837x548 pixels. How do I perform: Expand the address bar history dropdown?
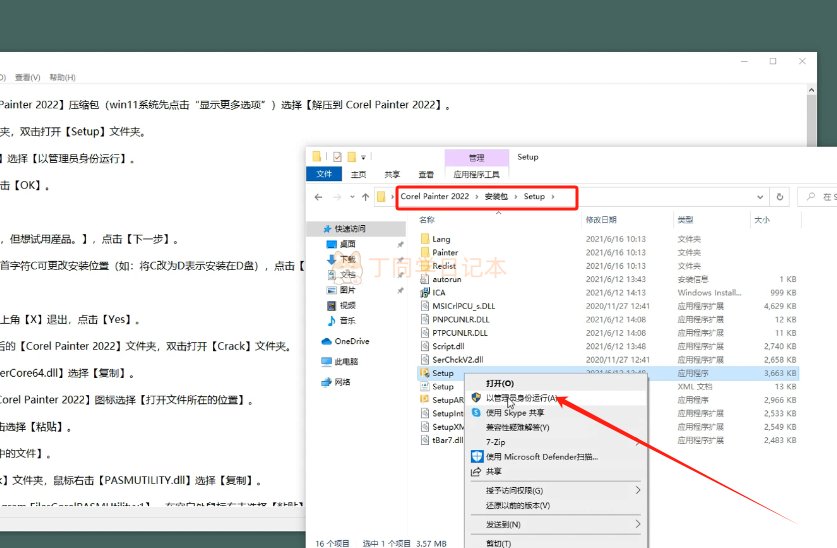click(764, 197)
